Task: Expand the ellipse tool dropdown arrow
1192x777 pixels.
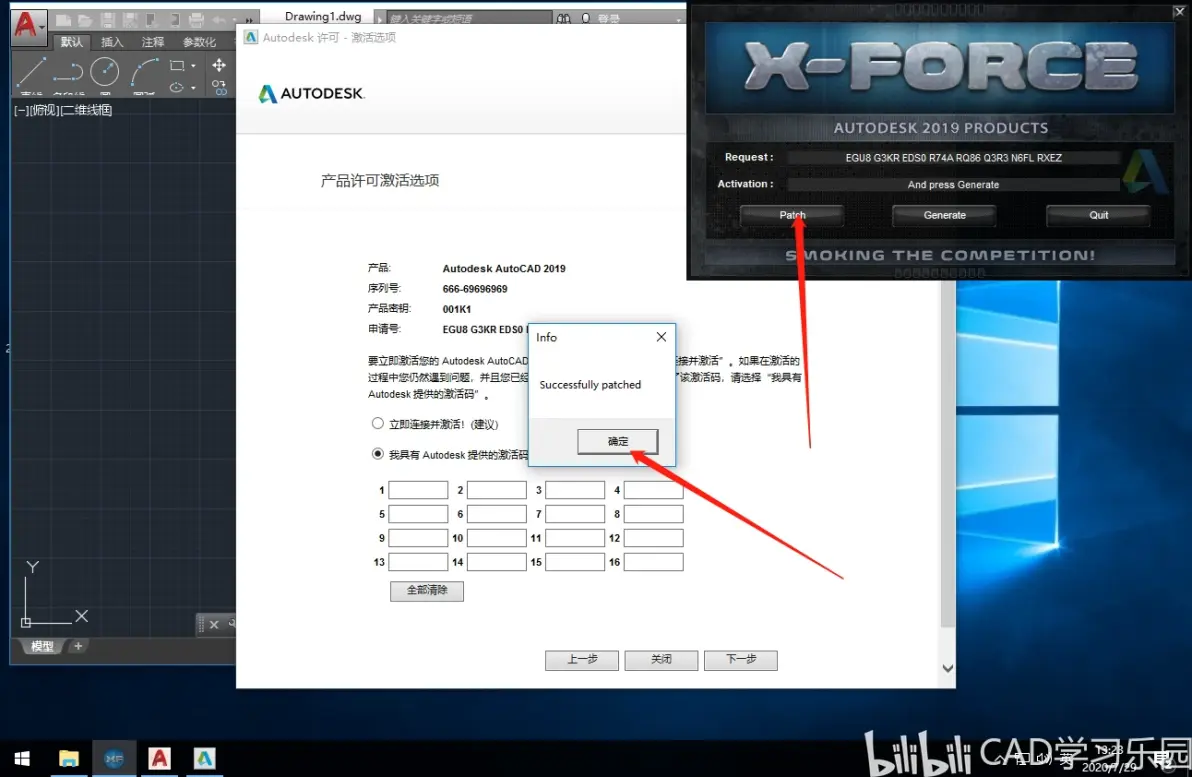Action: click(193, 87)
